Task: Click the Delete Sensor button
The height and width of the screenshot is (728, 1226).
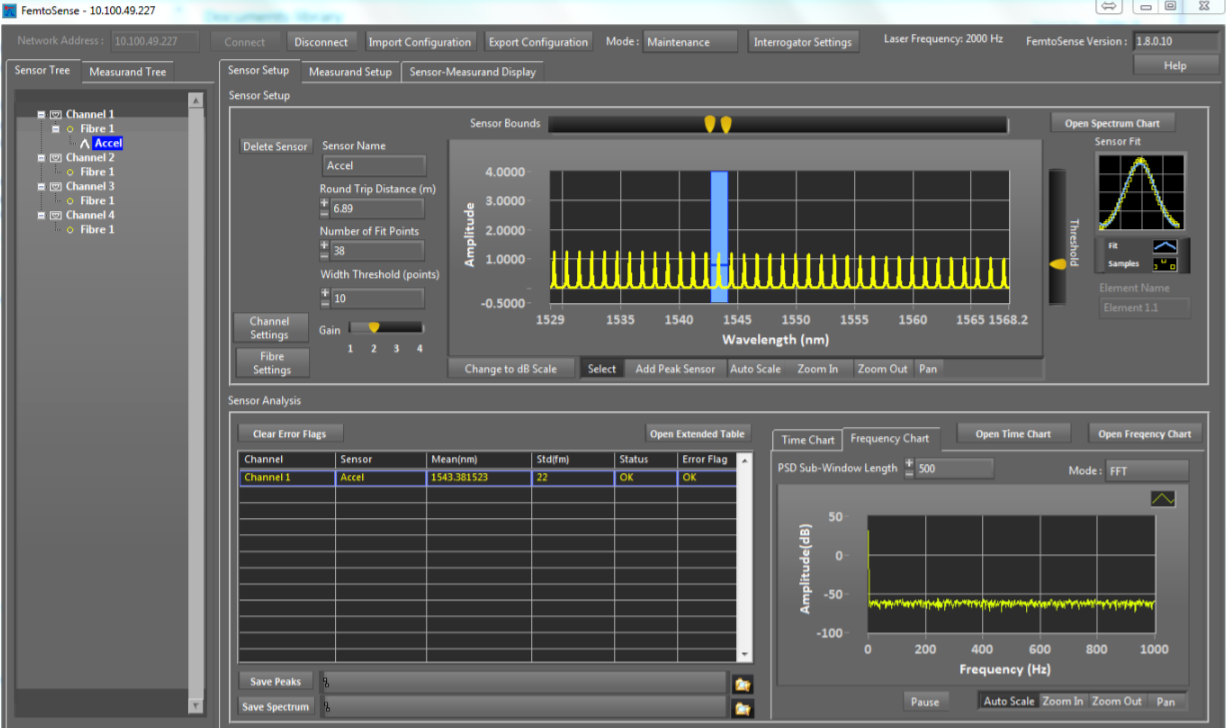Action: pos(275,147)
